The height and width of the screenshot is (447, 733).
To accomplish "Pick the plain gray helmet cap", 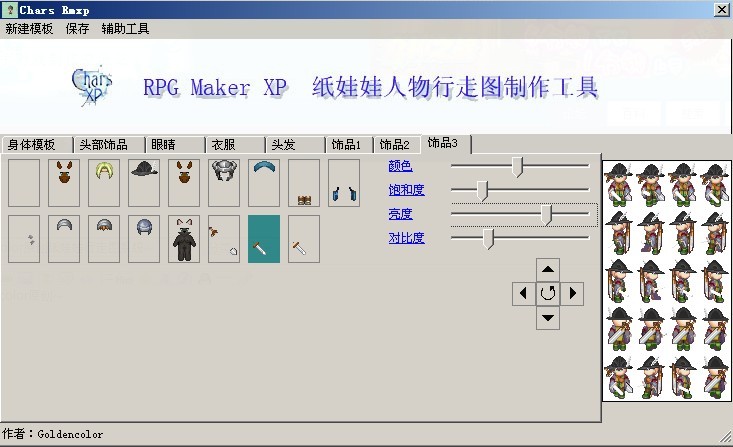I will (x=64, y=239).
